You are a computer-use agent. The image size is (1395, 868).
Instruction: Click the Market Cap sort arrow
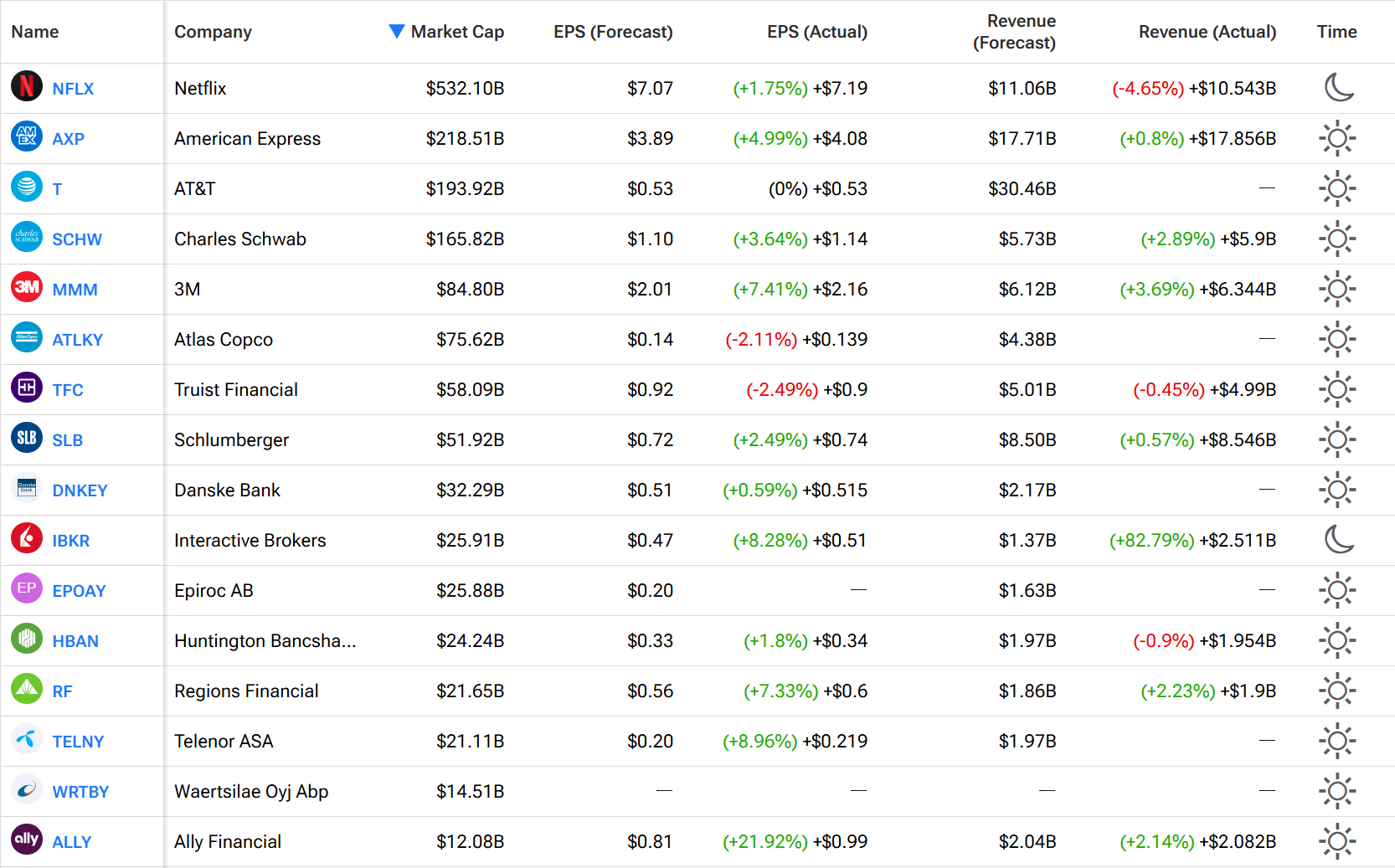pos(397,32)
